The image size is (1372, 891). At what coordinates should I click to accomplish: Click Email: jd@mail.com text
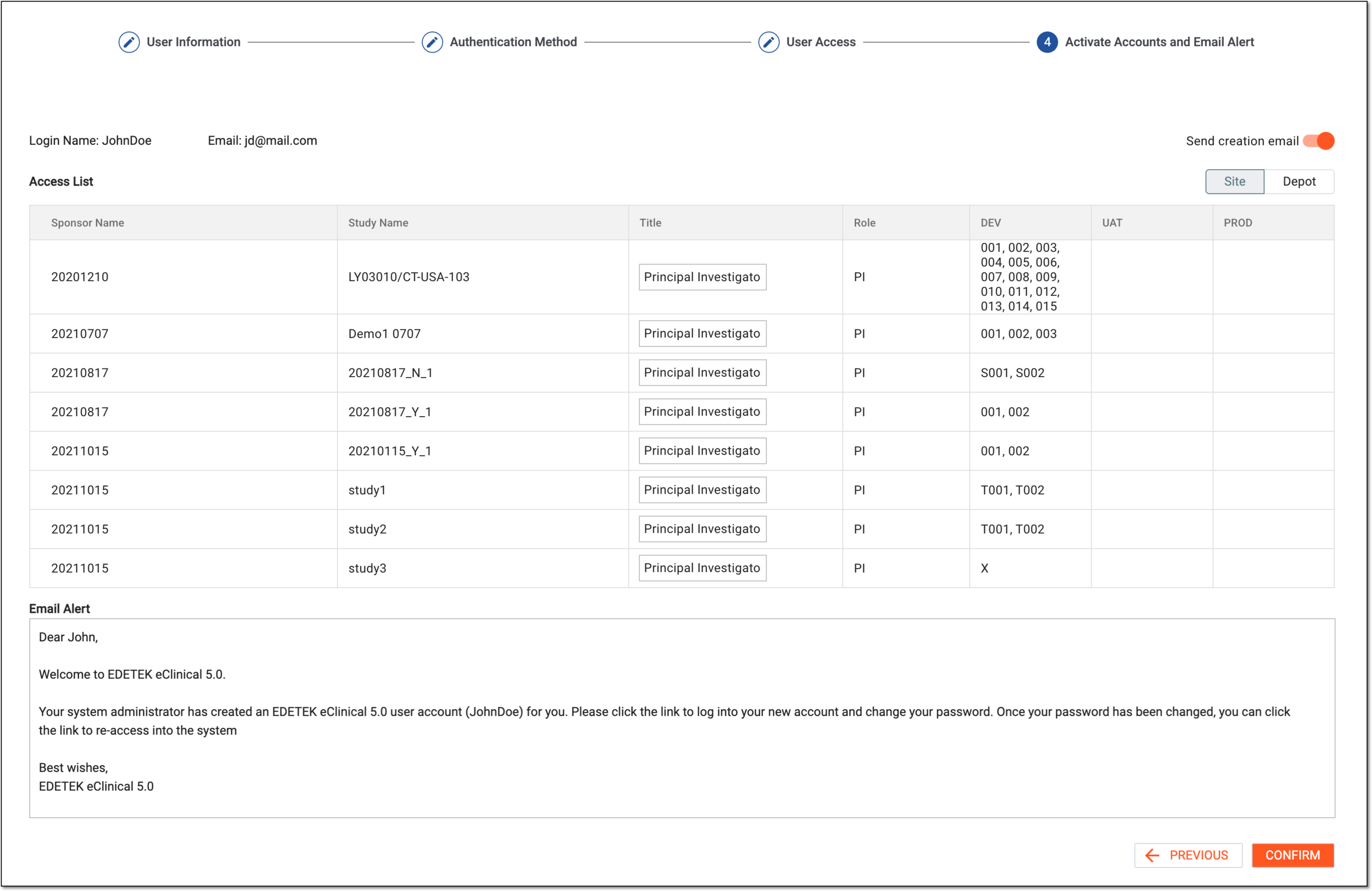(x=262, y=141)
